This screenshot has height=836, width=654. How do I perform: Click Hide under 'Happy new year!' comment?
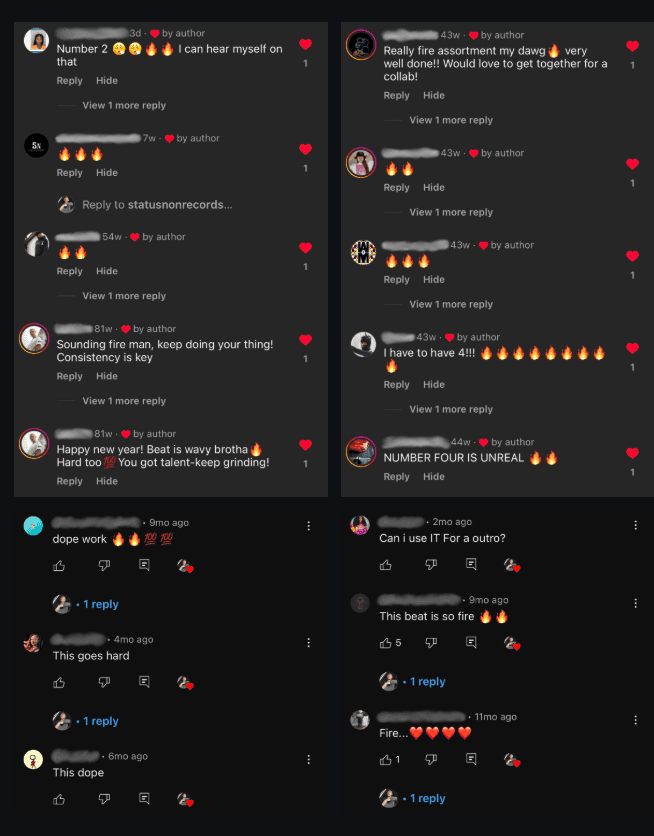click(107, 481)
